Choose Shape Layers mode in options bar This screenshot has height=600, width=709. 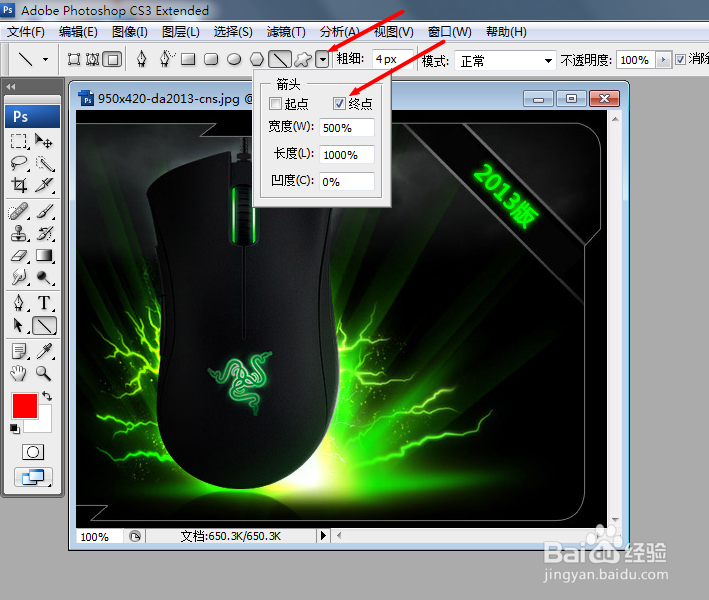[x=74, y=59]
